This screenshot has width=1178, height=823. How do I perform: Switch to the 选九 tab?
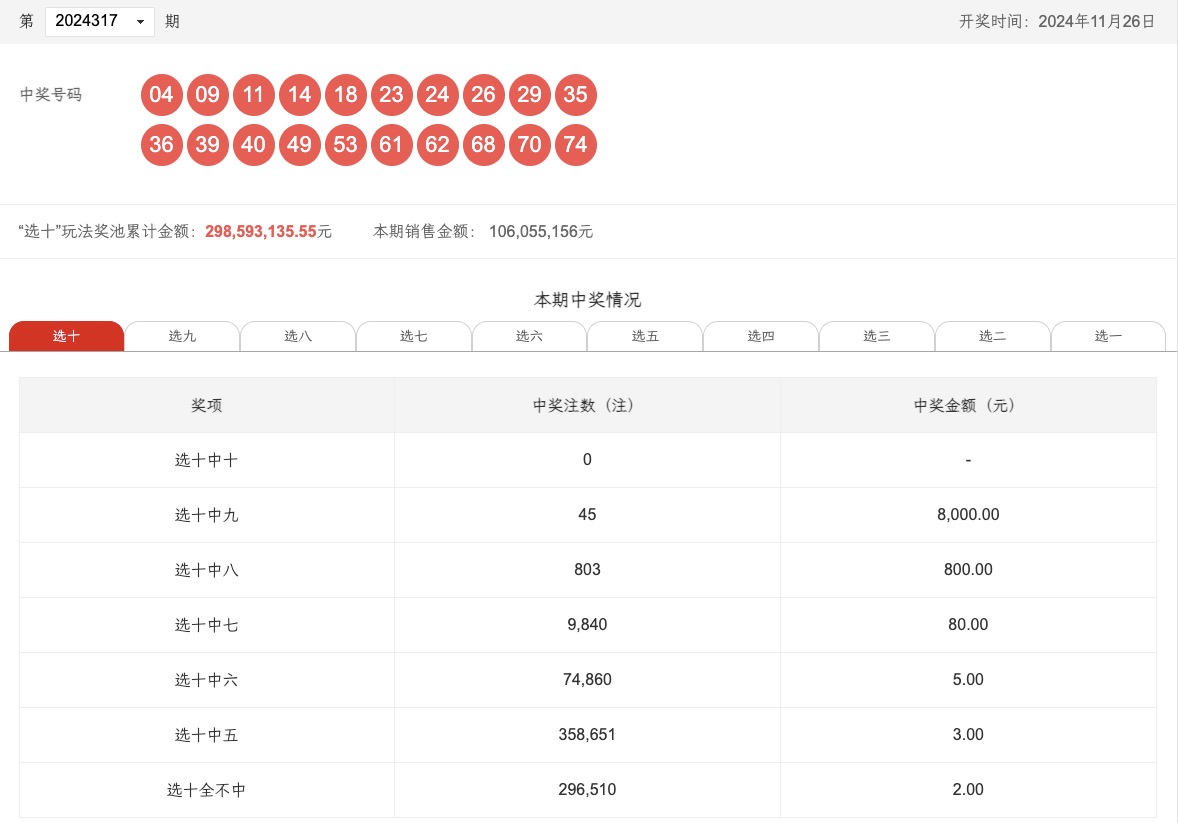click(182, 336)
